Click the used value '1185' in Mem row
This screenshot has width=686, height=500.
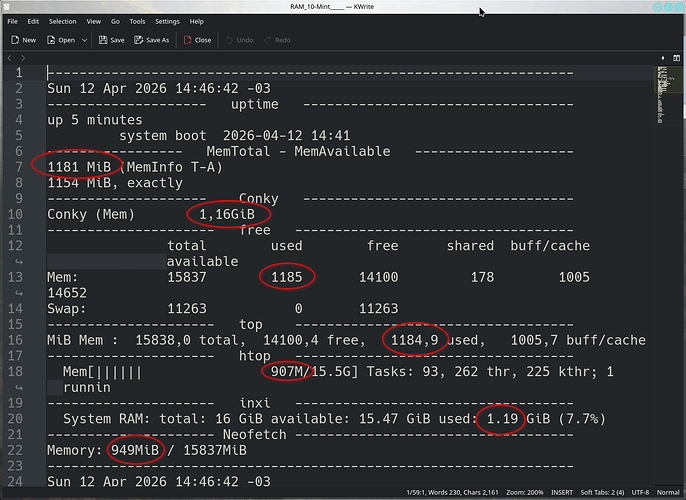tap(287, 277)
